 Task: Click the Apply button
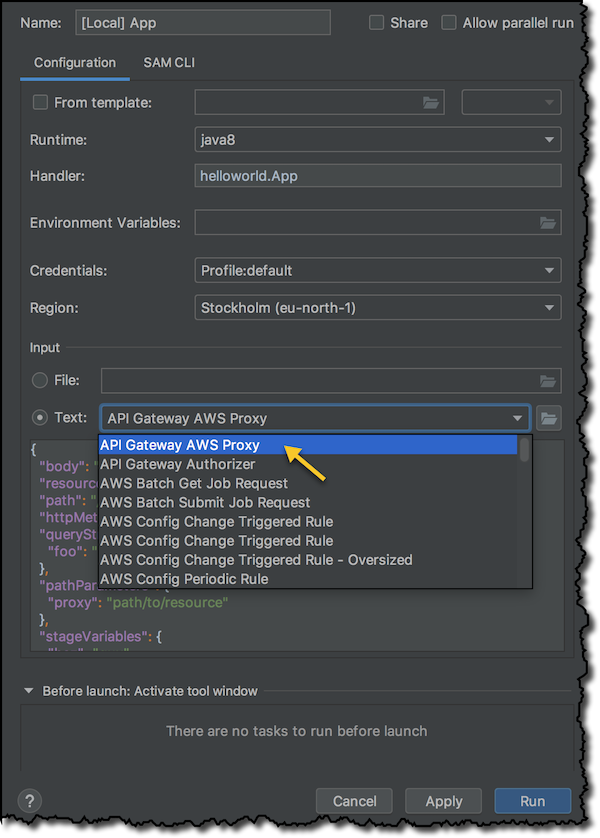tap(443, 801)
